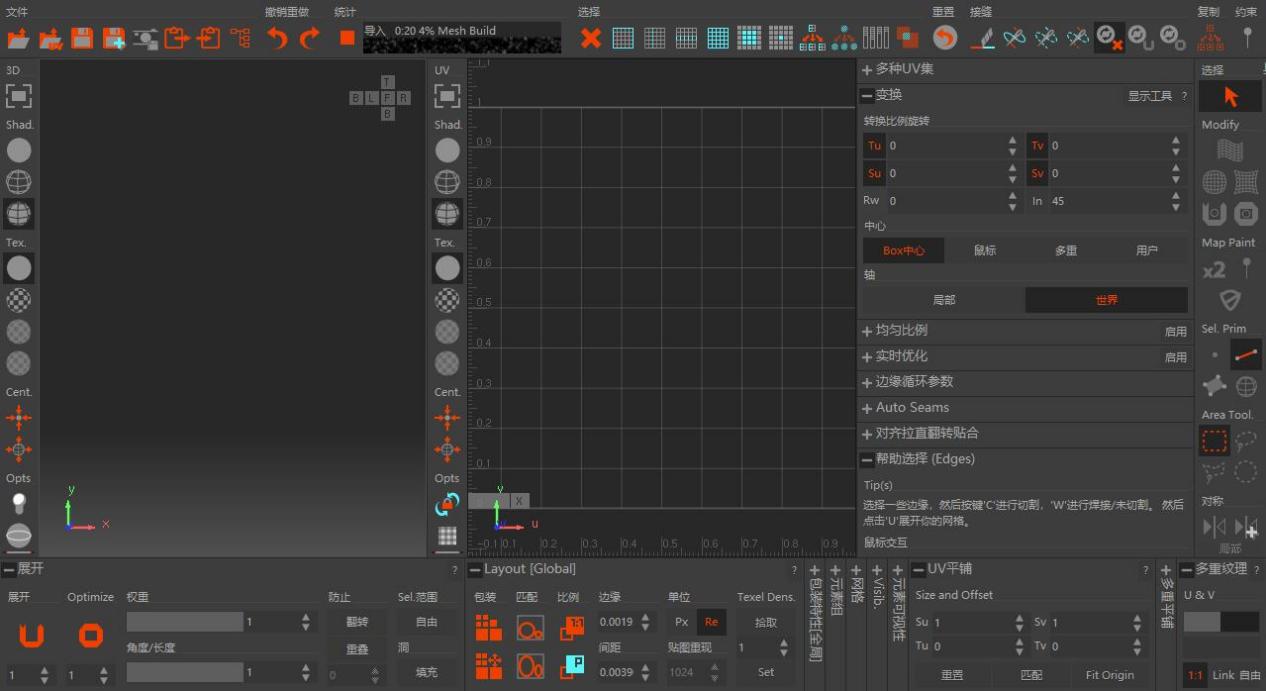Image resolution: width=1266 pixels, height=691 pixels.
Task: Click the undo arrow icon
Action: [x=277, y=38]
